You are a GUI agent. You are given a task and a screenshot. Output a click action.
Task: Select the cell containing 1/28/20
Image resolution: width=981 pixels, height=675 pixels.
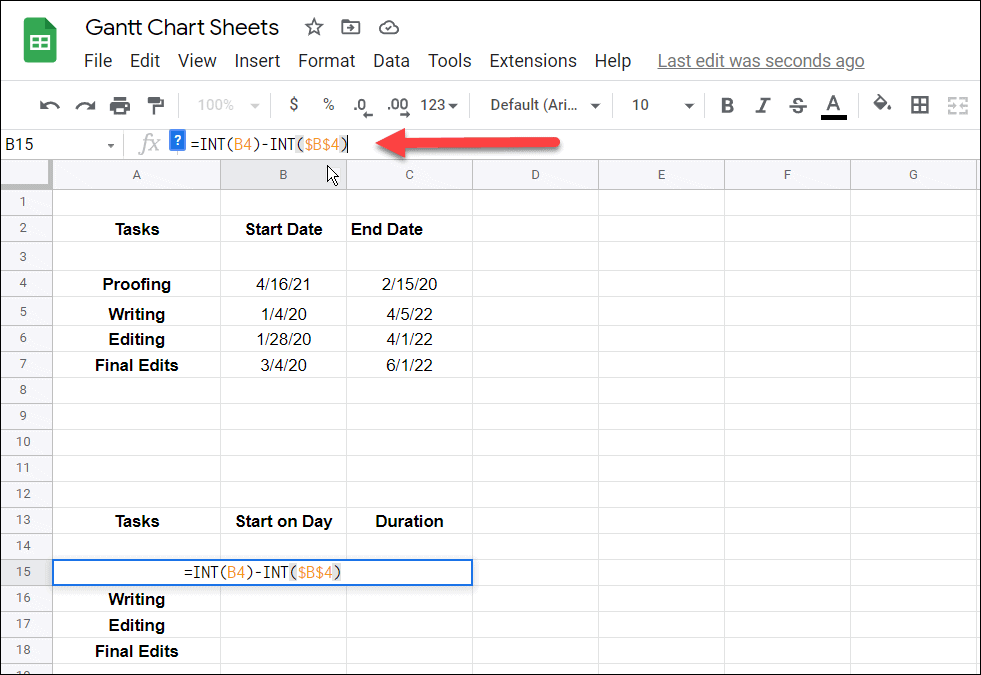283,339
